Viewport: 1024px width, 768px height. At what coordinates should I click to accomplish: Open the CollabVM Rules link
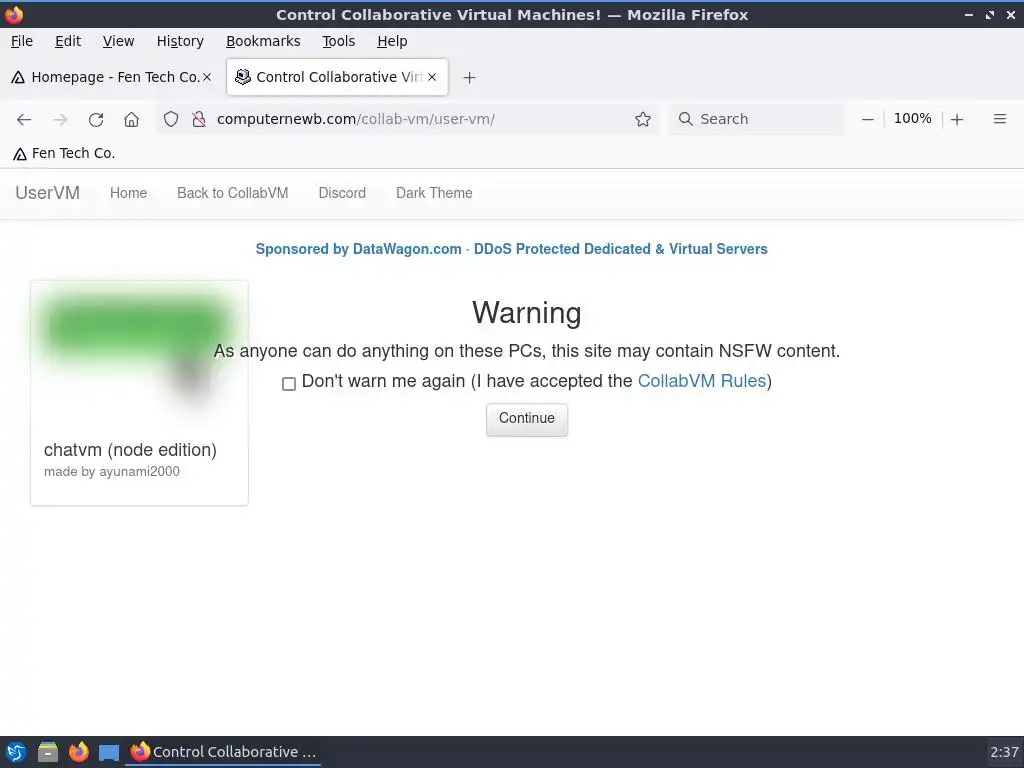coord(701,381)
